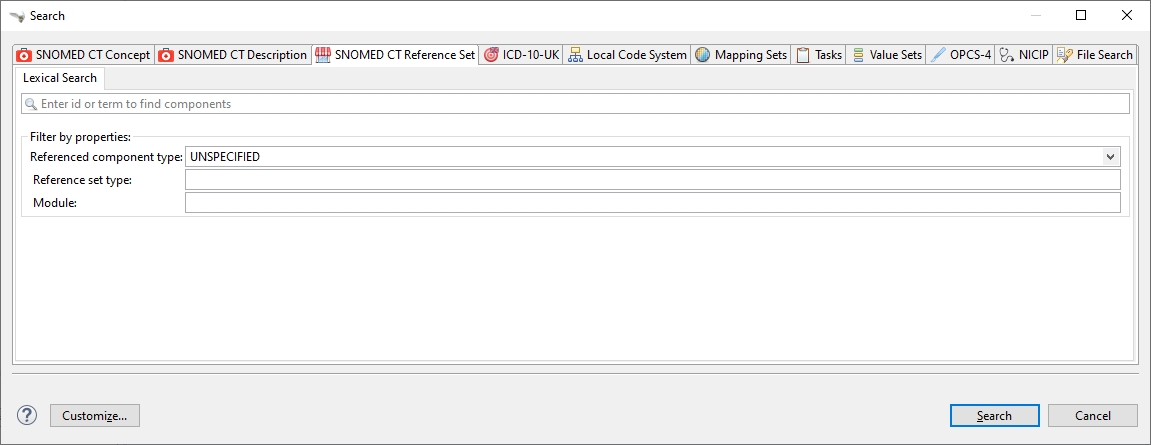Image resolution: width=1151 pixels, height=445 pixels.
Task: Click the NICIP stethoscope icon
Action: point(1007,55)
